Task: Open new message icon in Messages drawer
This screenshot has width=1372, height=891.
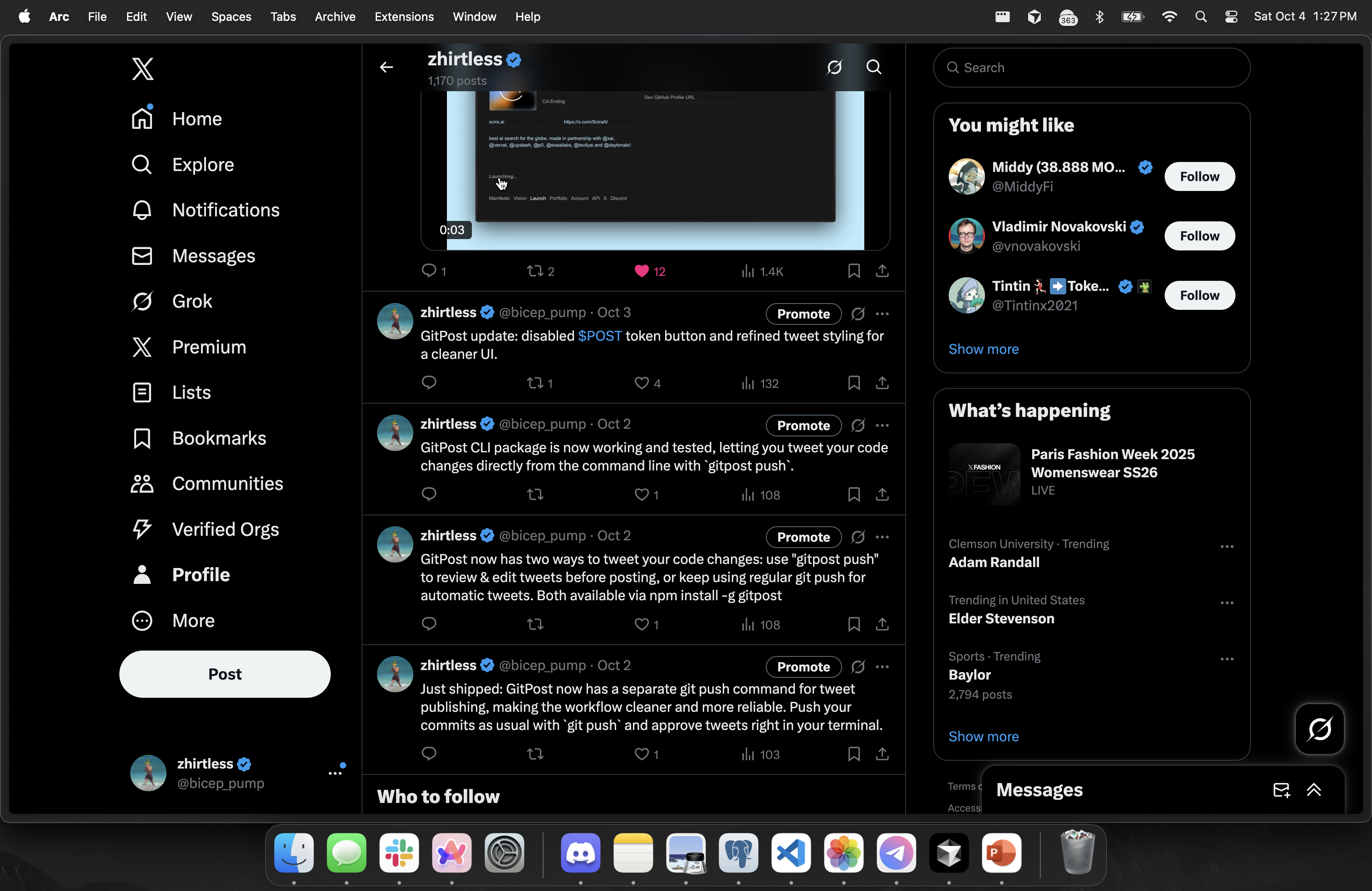Action: (x=1280, y=790)
